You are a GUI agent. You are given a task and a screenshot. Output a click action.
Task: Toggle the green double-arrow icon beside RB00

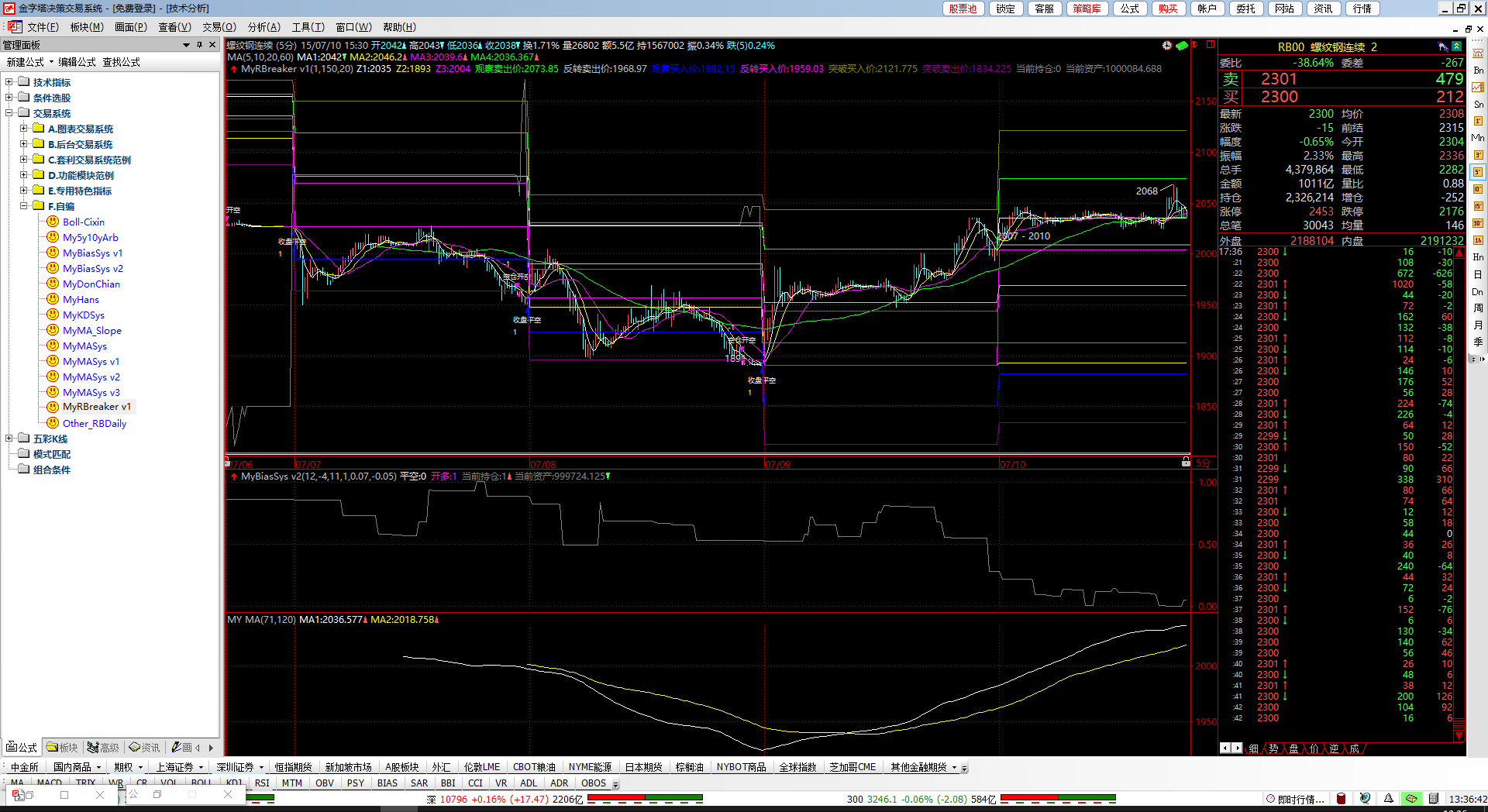(x=1457, y=47)
